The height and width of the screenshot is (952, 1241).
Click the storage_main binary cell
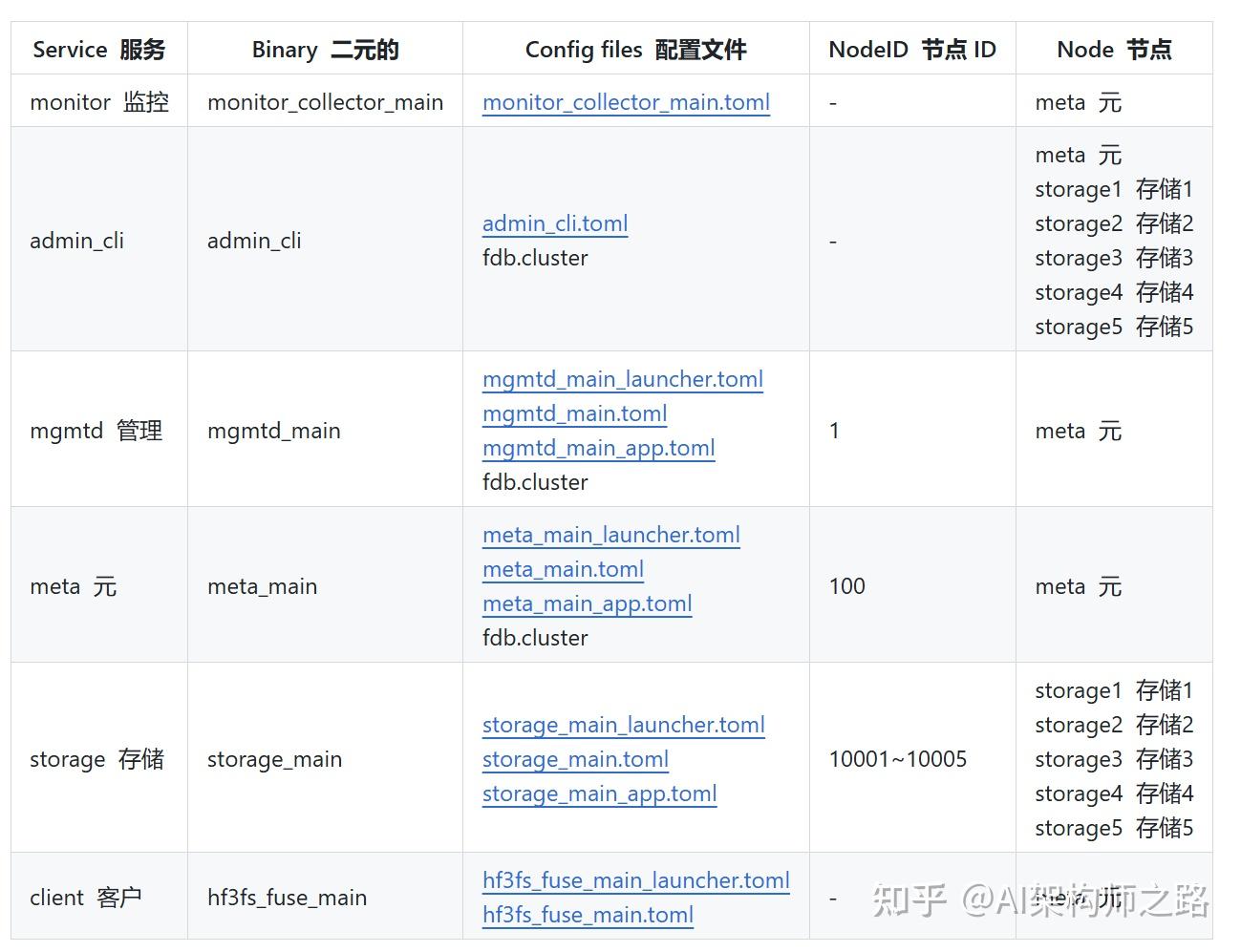pos(274,759)
